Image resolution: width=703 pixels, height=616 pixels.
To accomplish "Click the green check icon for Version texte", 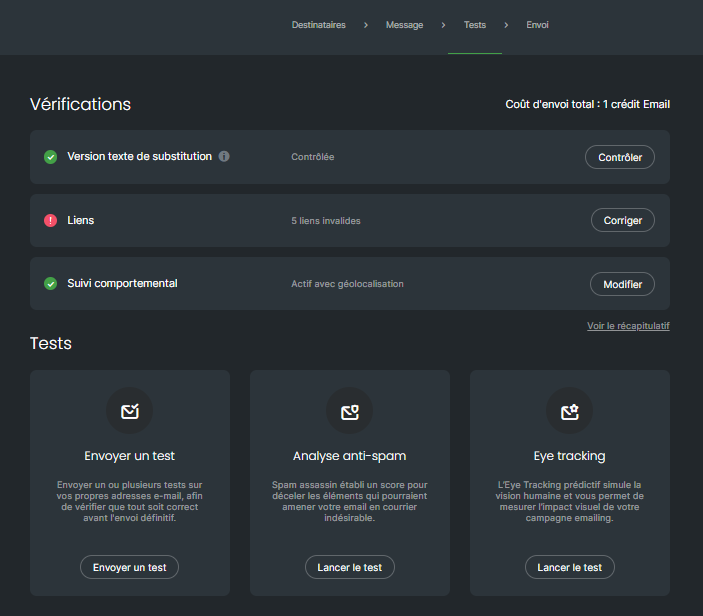I will [50, 157].
